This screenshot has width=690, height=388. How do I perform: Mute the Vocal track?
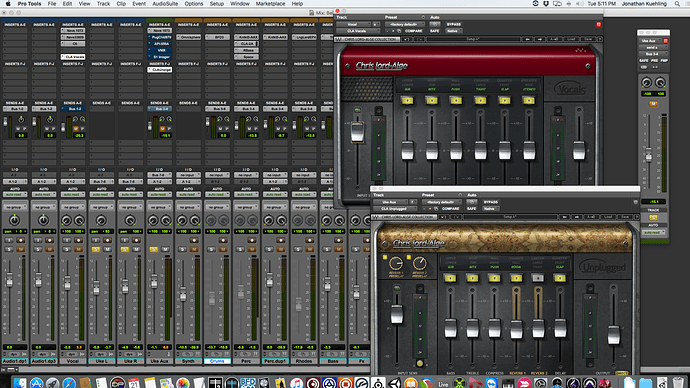[79, 249]
